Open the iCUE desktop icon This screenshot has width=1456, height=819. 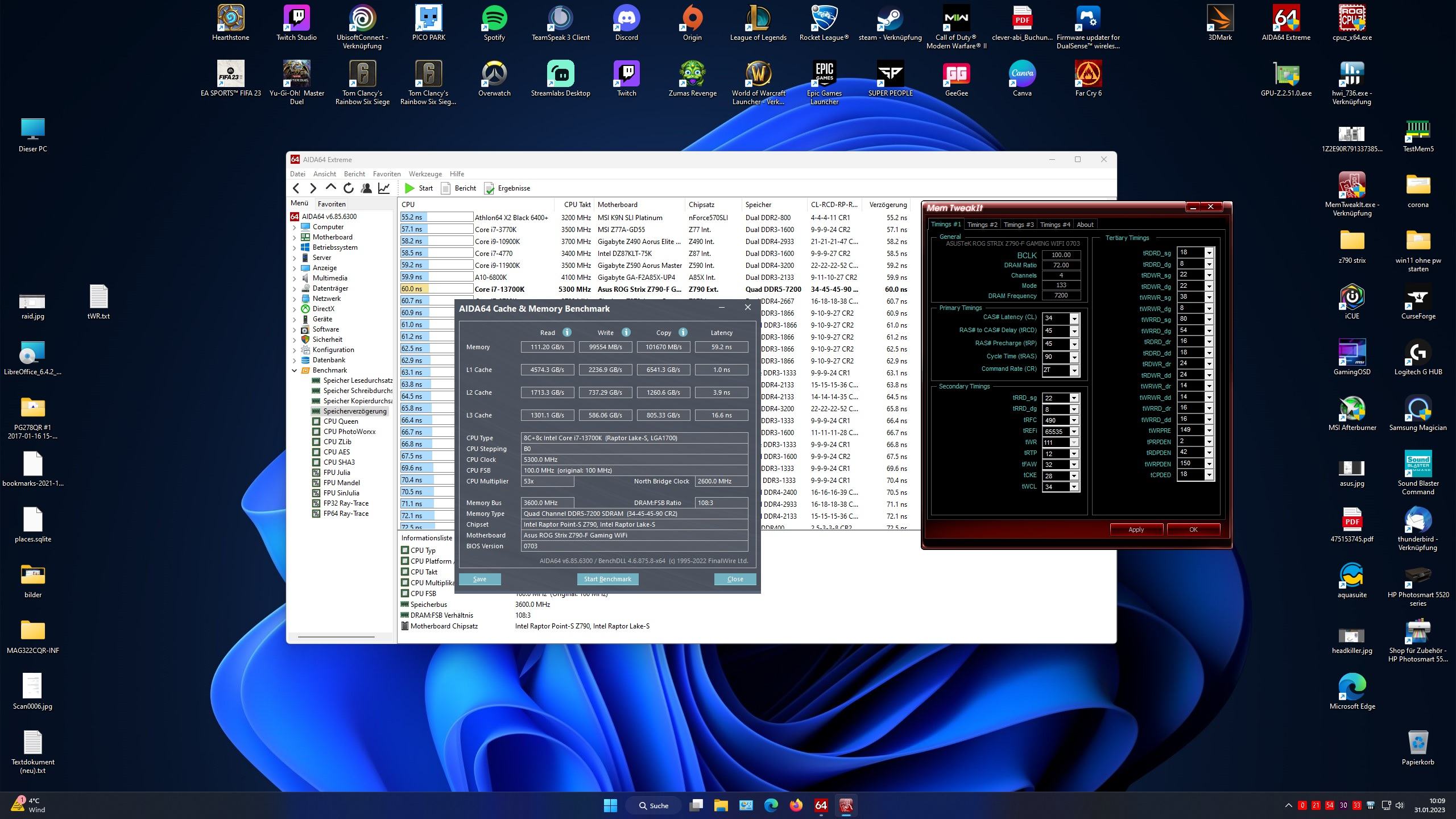pyautogui.click(x=1352, y=302)
